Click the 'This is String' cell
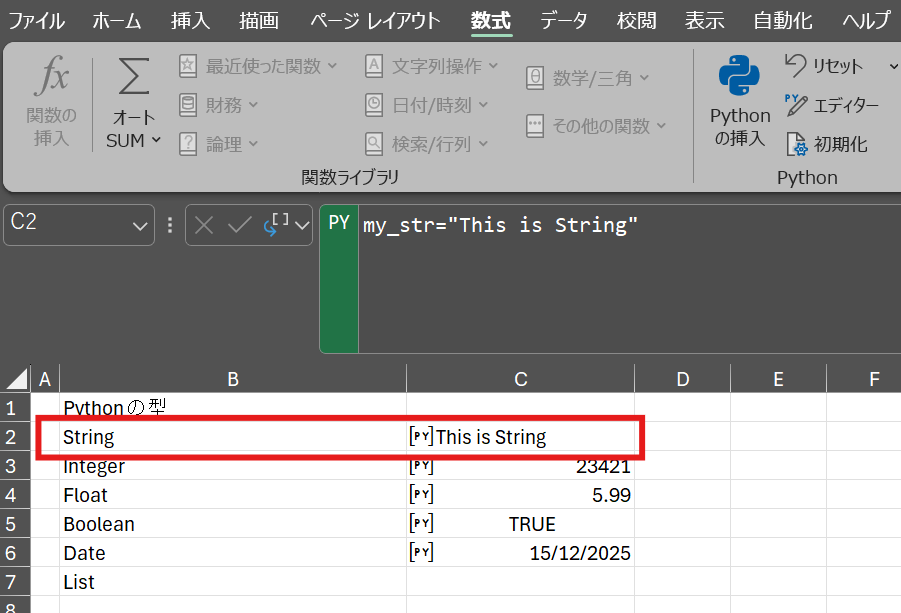 tap(521, 437)
